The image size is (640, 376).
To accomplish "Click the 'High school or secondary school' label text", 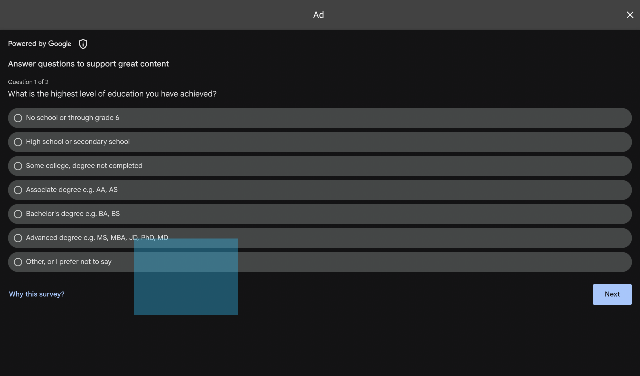I will click(78, 142).
